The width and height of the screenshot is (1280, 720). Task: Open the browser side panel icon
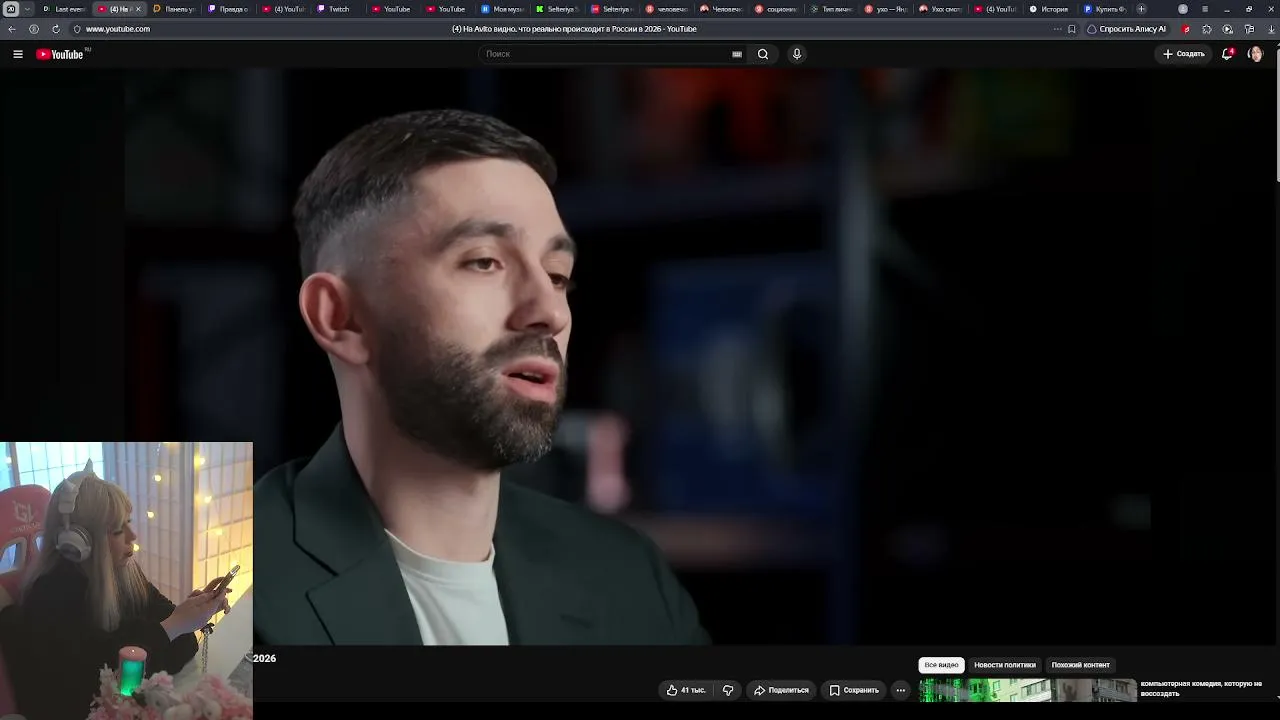tap(1249, 29)
